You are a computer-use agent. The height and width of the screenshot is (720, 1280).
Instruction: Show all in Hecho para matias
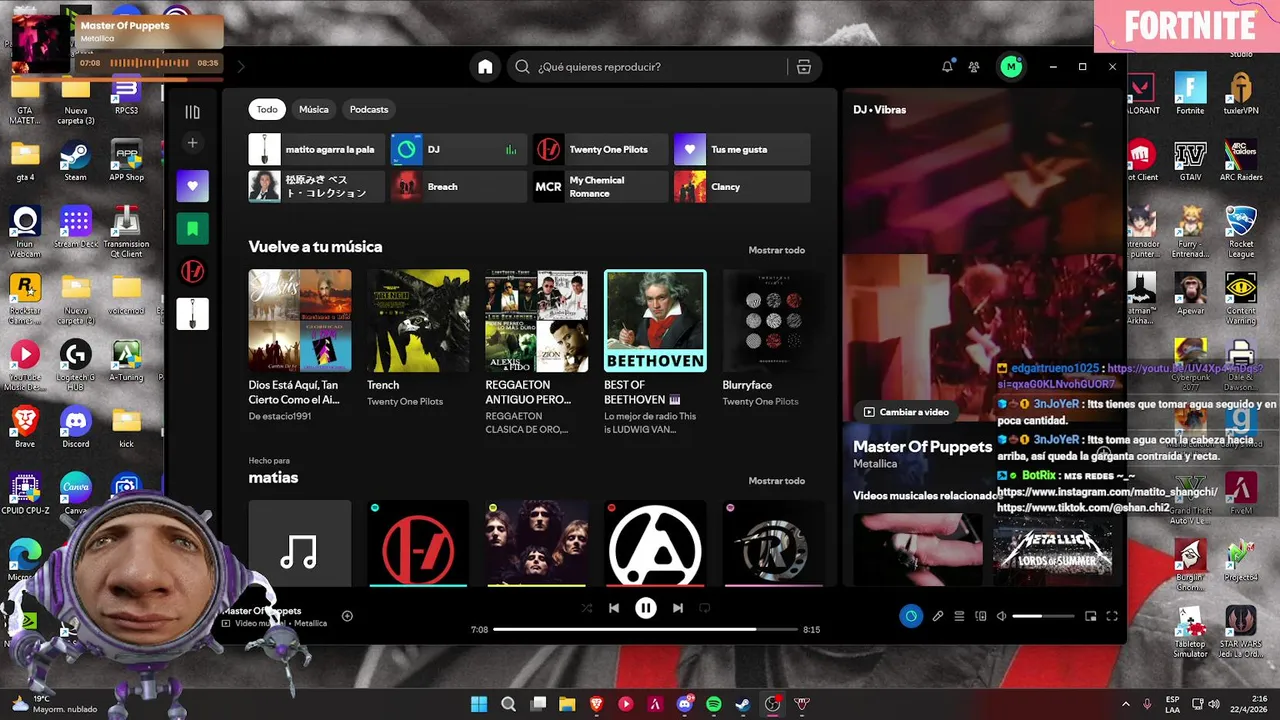click(x=776, y=481)
